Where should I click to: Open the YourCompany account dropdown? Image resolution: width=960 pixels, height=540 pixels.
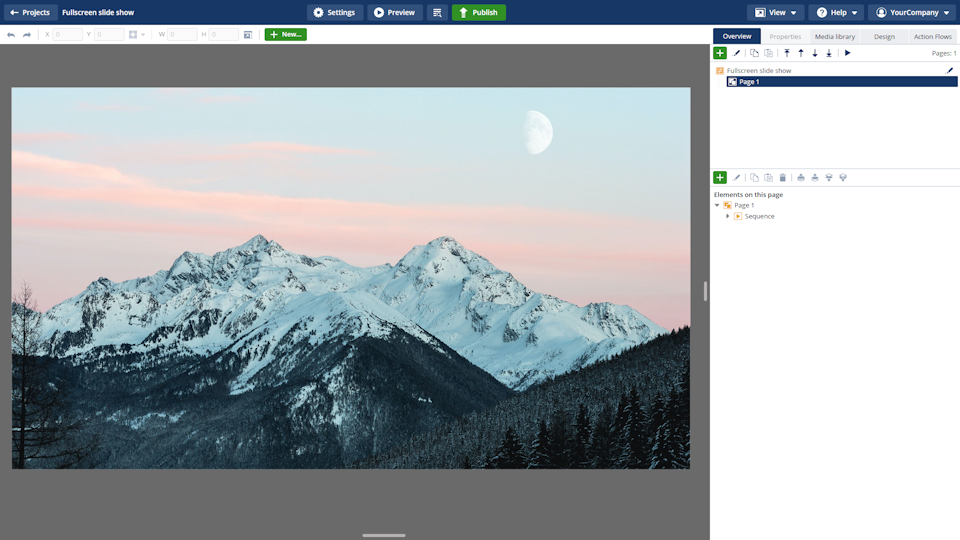[x=913, y=13]
